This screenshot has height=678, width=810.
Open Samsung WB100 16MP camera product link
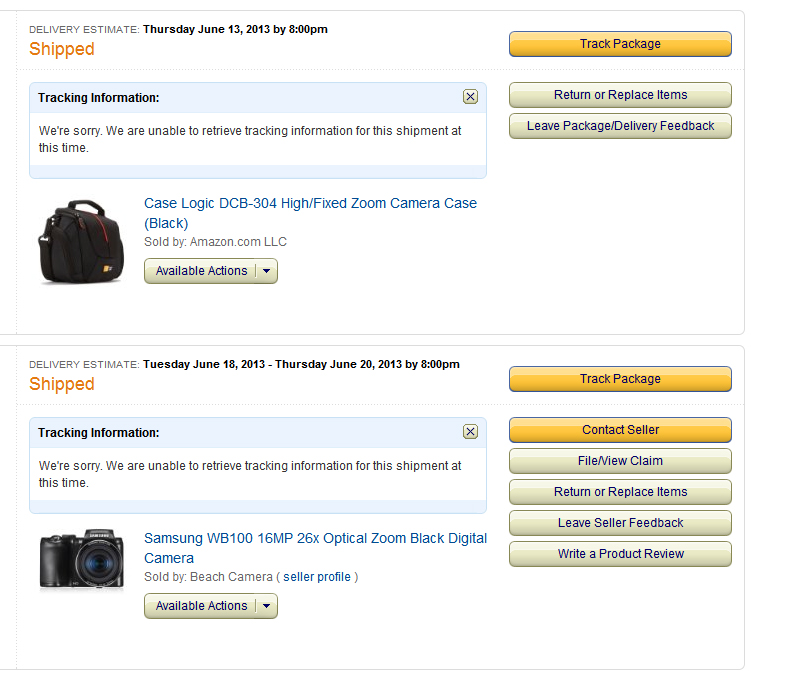(x=315, y=539)
